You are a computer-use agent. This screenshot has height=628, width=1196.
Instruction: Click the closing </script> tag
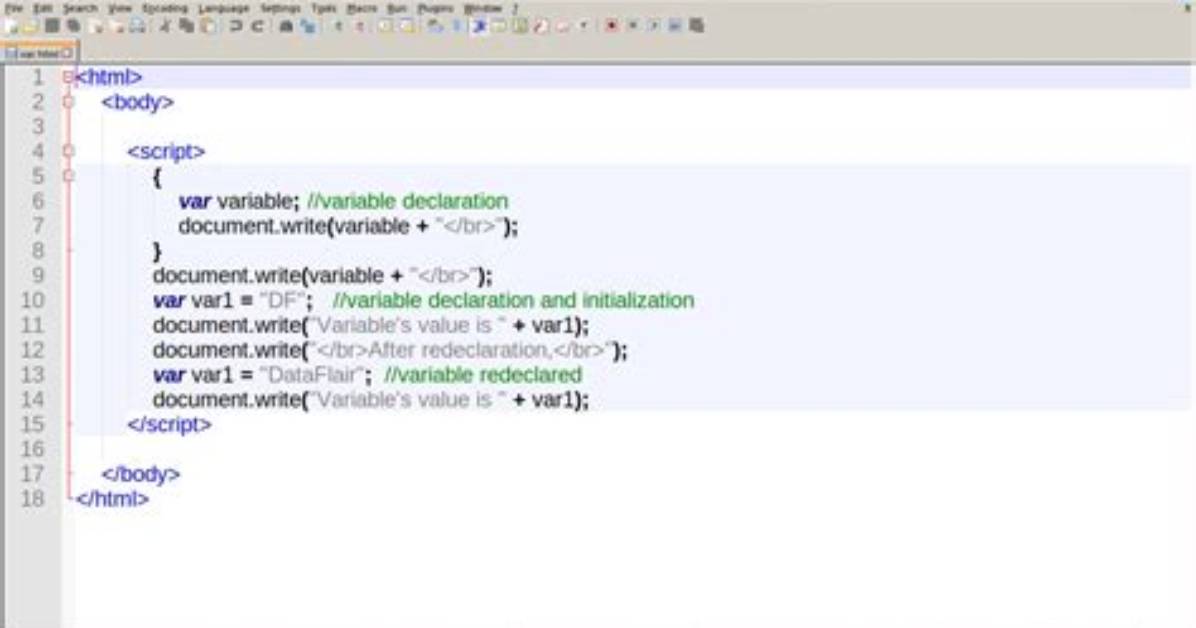pyautogui.click(x=169, y=424)
